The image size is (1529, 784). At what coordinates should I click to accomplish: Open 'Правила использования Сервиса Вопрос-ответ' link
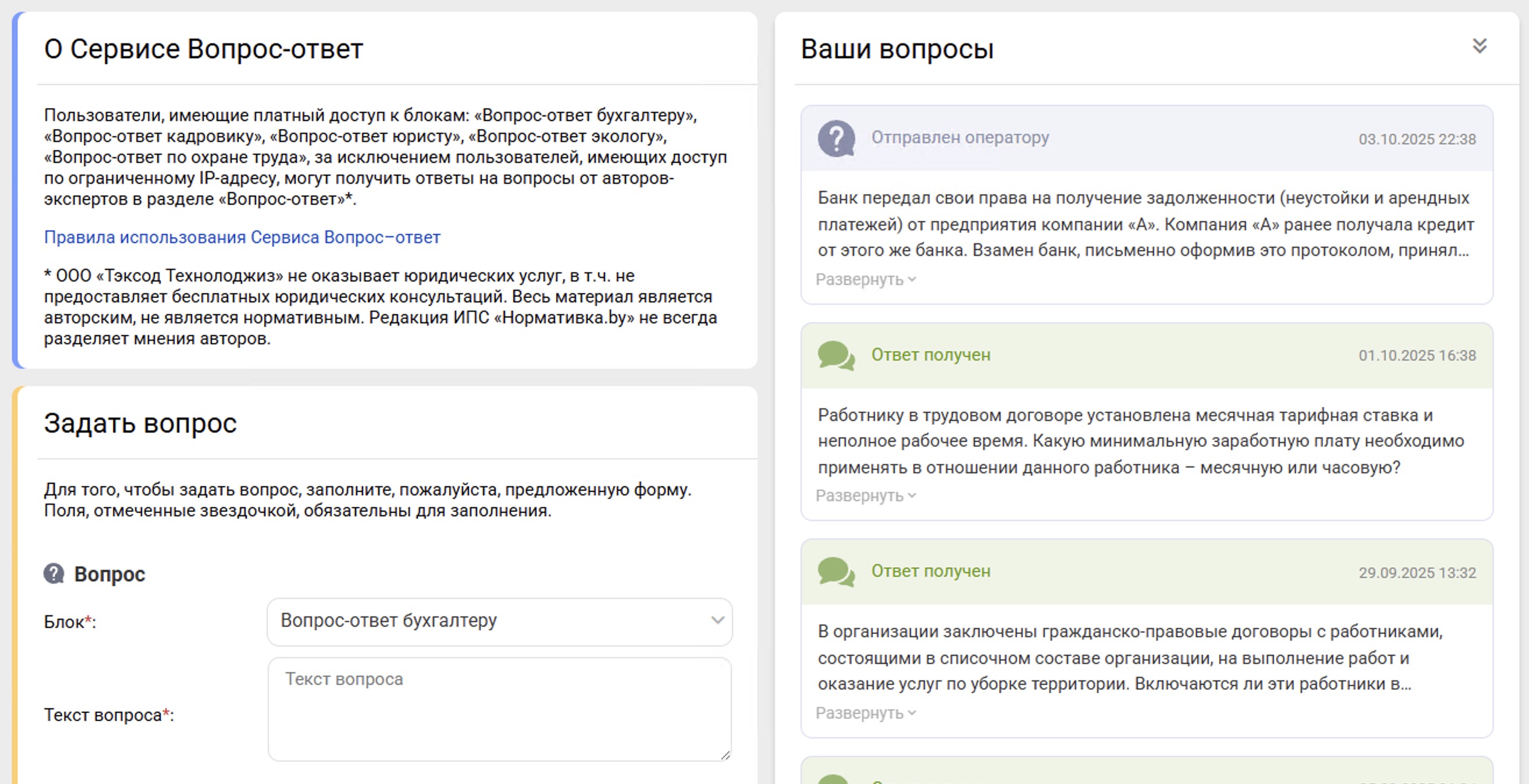(x=242, y=237)
